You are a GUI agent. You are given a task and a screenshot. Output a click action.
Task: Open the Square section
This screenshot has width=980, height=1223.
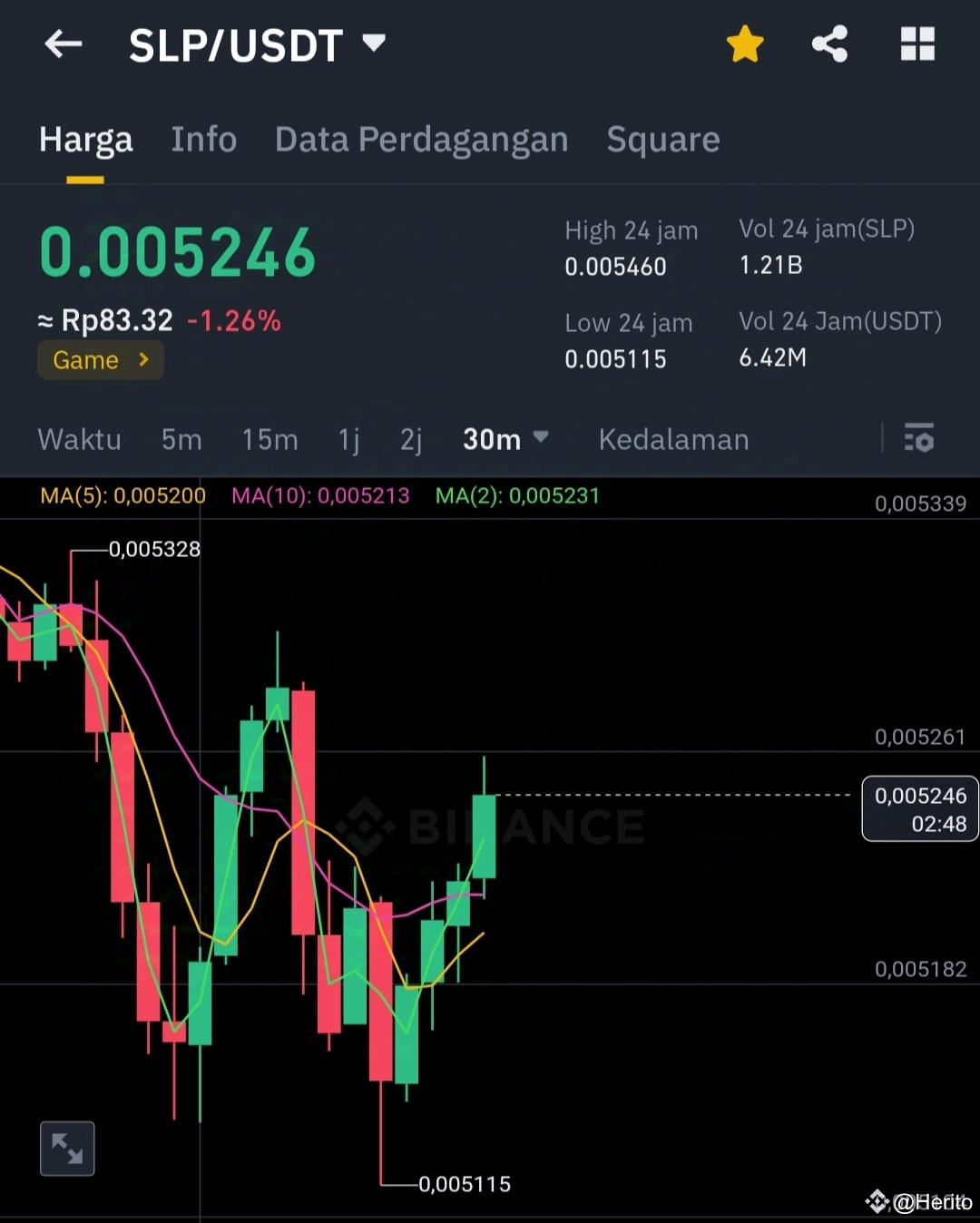[662, 139]
